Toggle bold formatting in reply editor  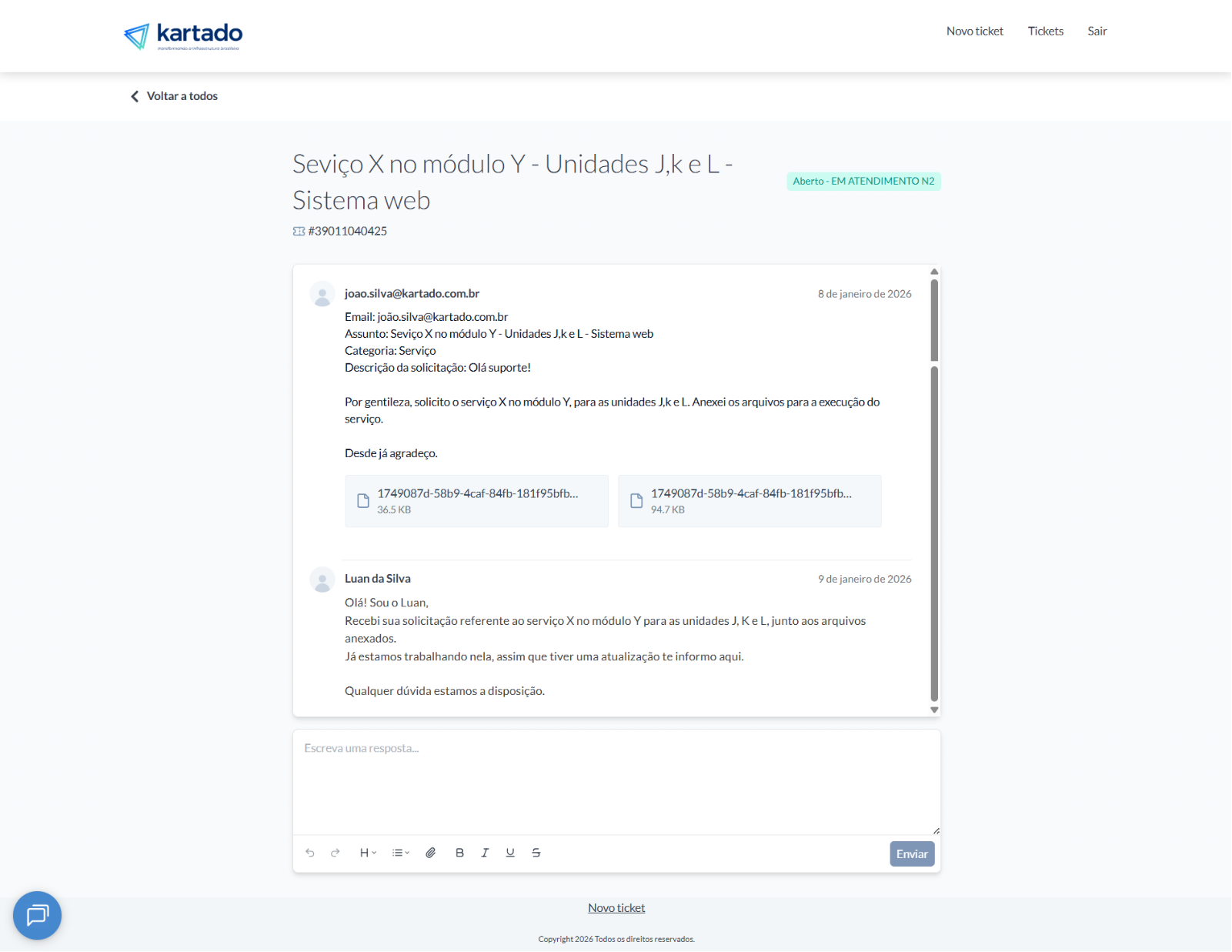pyautogui.click(x=459, y=853)
